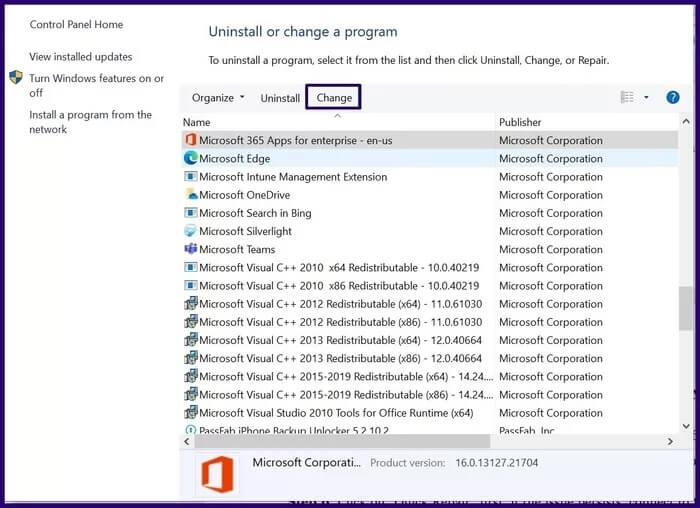
Task: Click the horizontal scrollbar thumb
Action: click(x=342, y=441)
